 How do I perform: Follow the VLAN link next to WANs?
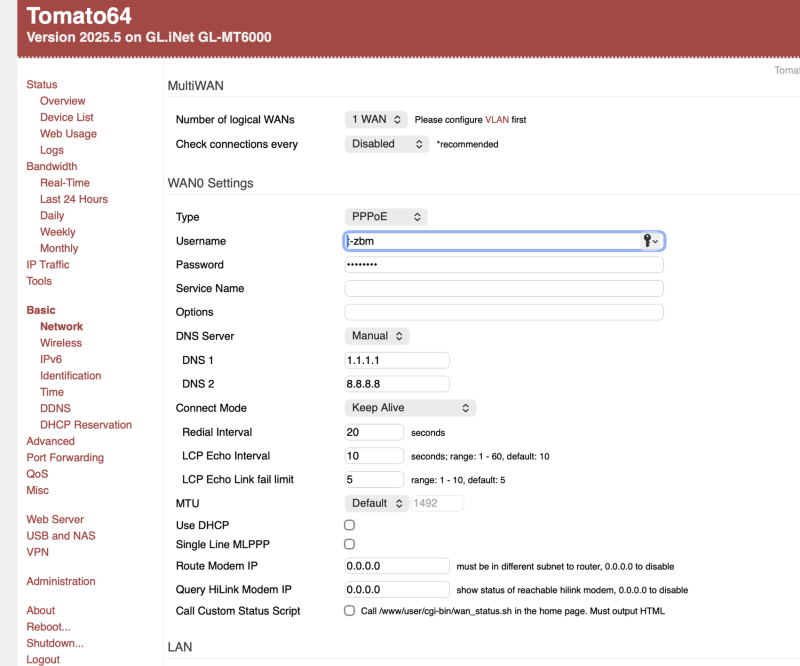(x=497, y=119)
